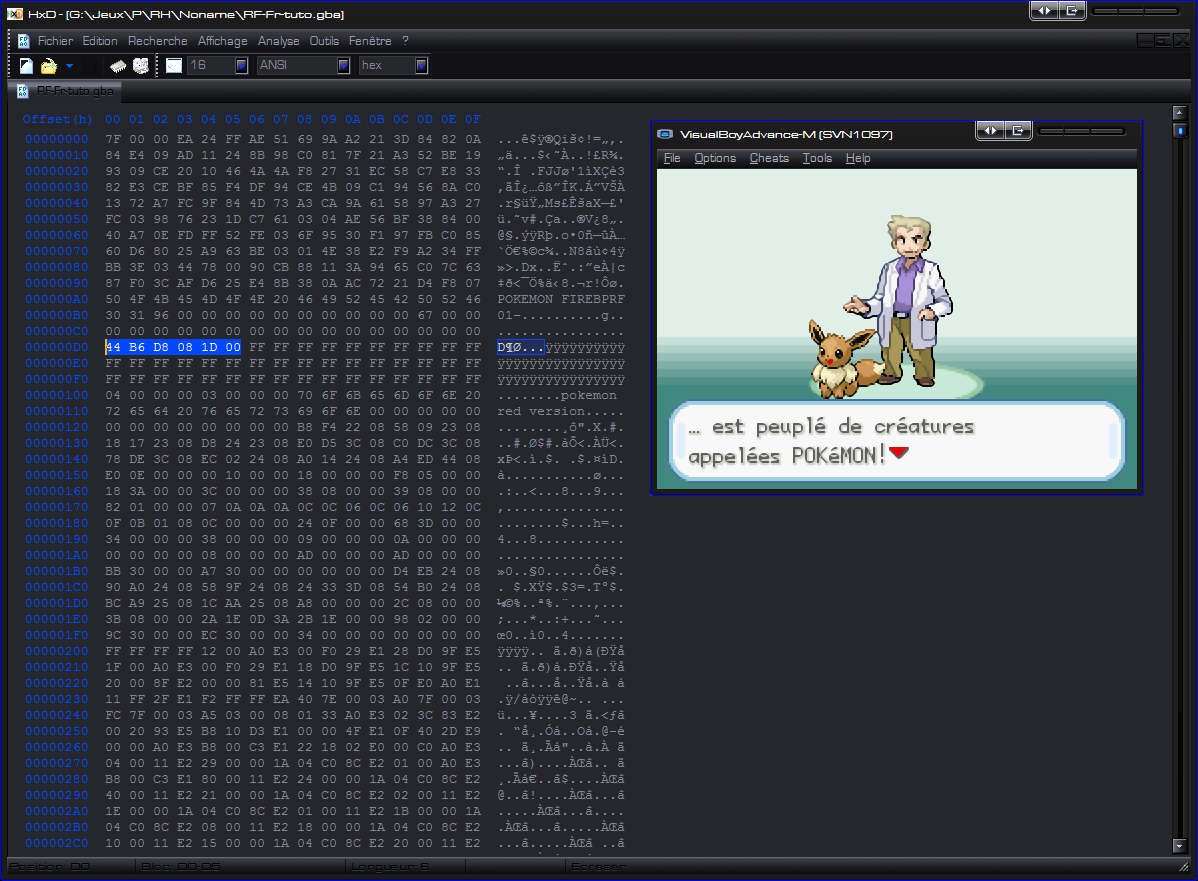Click into the 16 bytes-per-row field

click(x=211, y=66)
